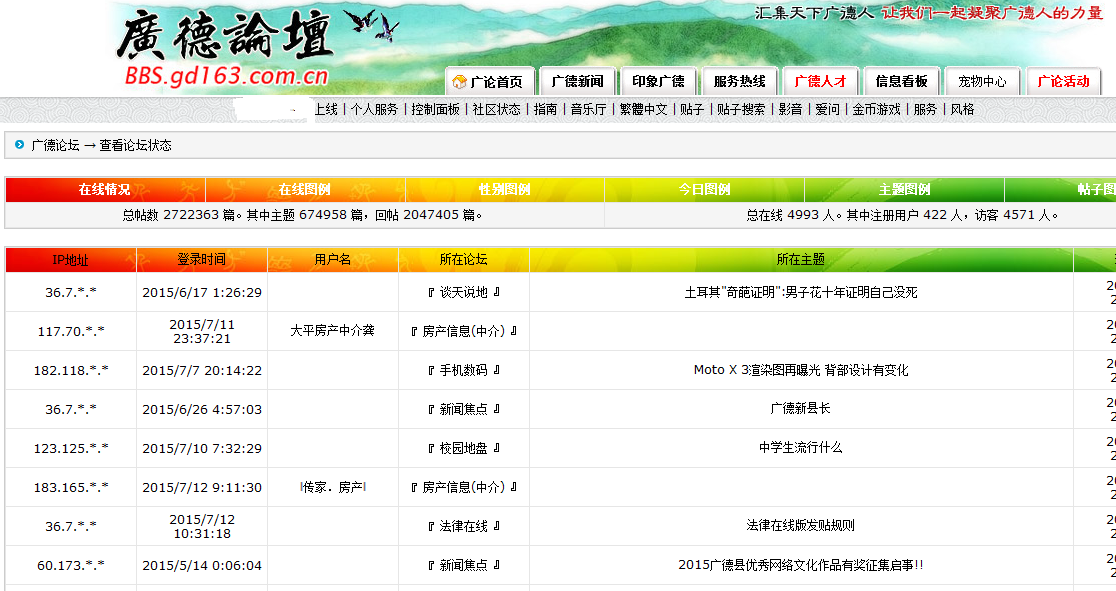Click the 广德论坛 breadcrumb link
This screenshot has width=1116, height=591.
56,145
